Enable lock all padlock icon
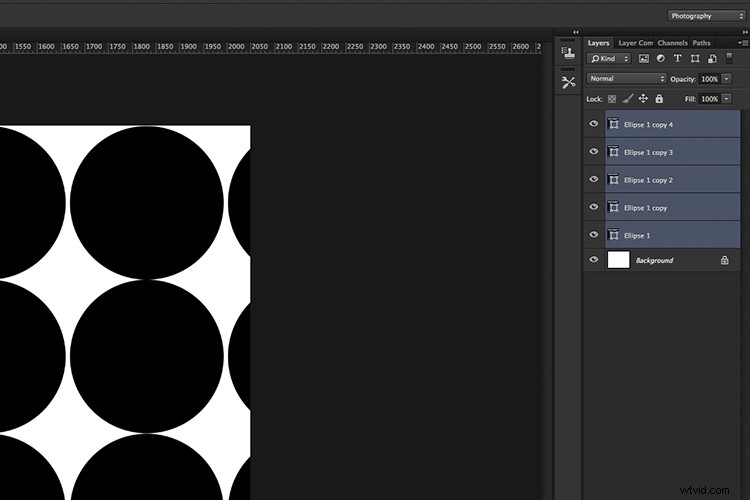The height and width of the screenshot is (500, 750). (659, 99)
